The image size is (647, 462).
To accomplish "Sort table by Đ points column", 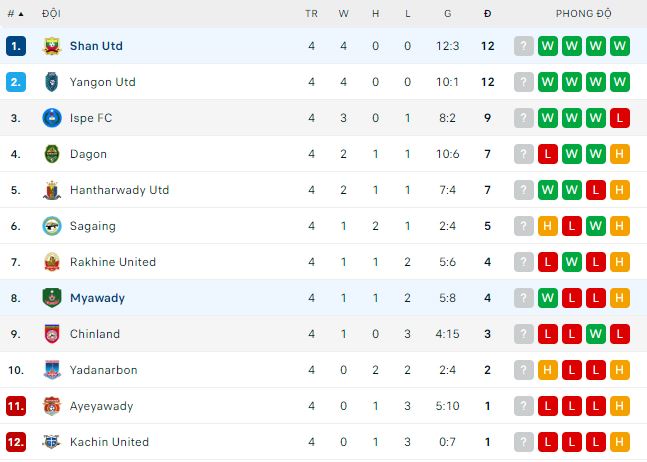I will 487,14.
